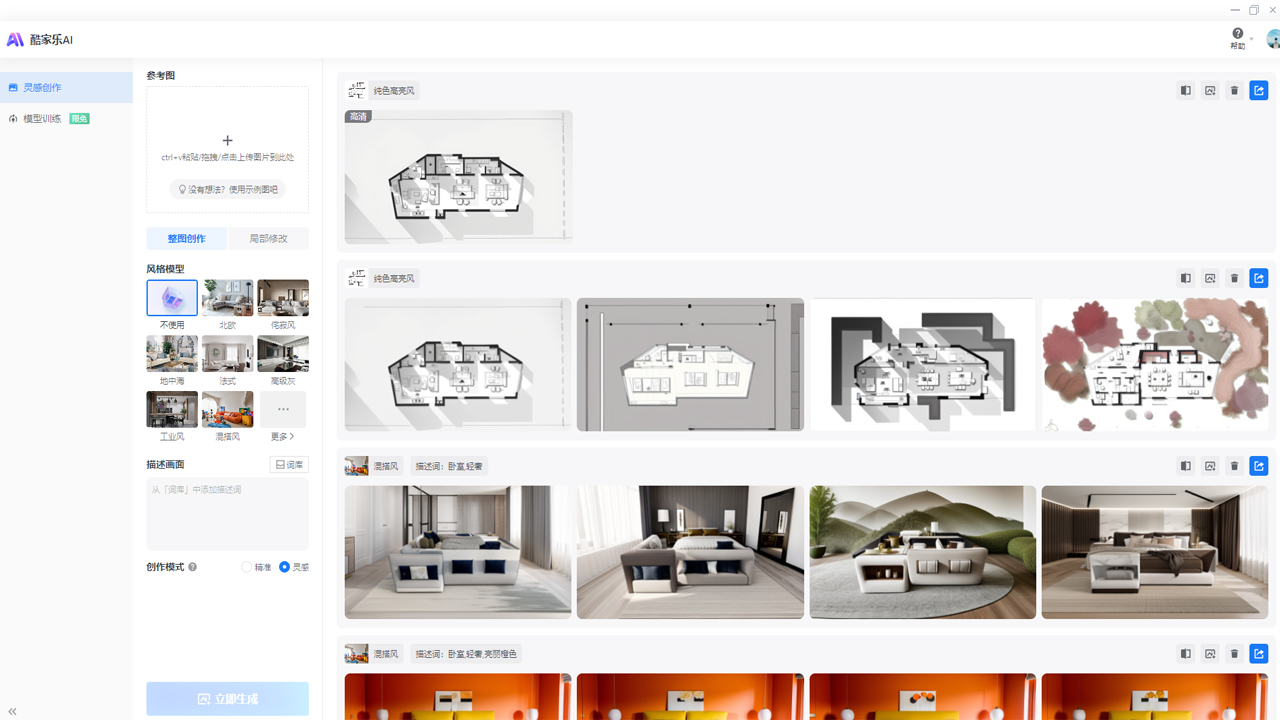Click the 酷家乐AI logo
The width and height of the screenshot is (1280, 720).
[40, 40]
